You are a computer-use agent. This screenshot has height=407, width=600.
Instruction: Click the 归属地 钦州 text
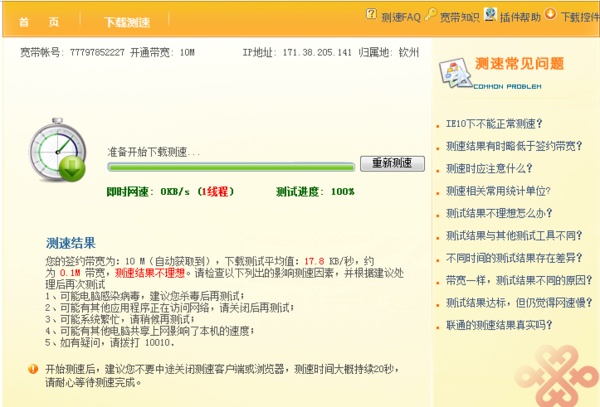tap(389, 52)
